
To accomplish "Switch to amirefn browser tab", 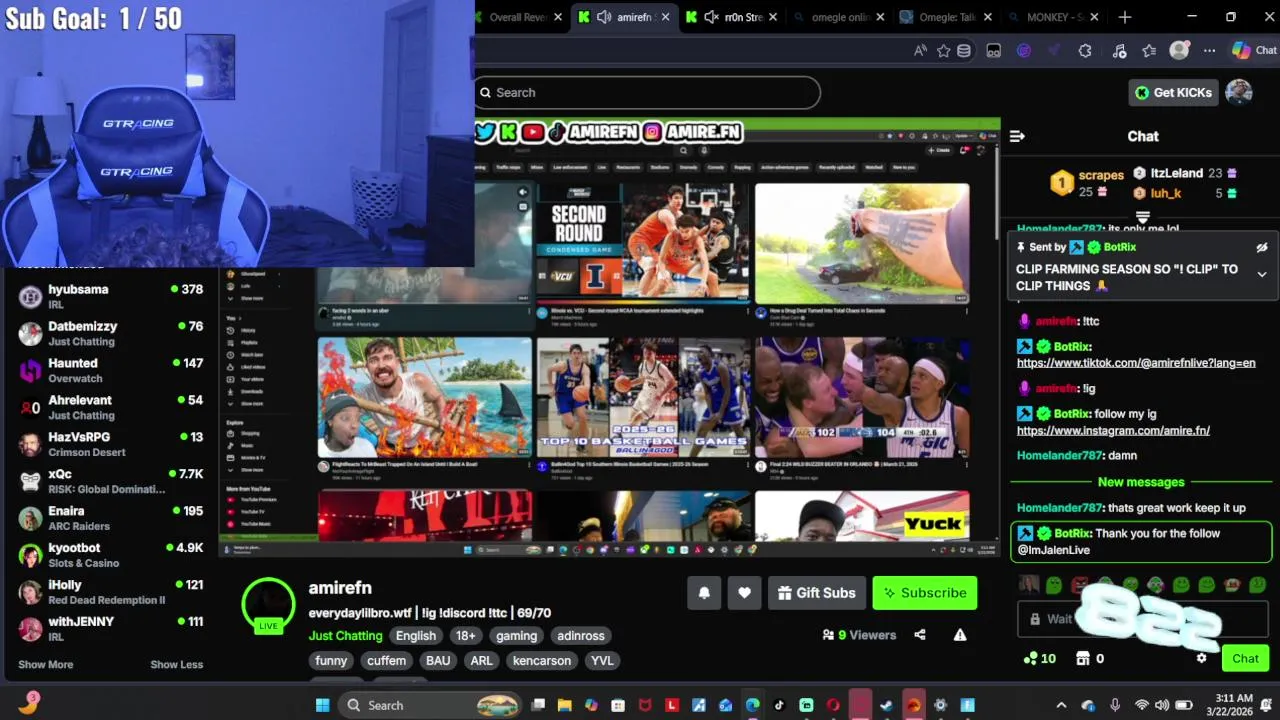I will tap(623, 17).
